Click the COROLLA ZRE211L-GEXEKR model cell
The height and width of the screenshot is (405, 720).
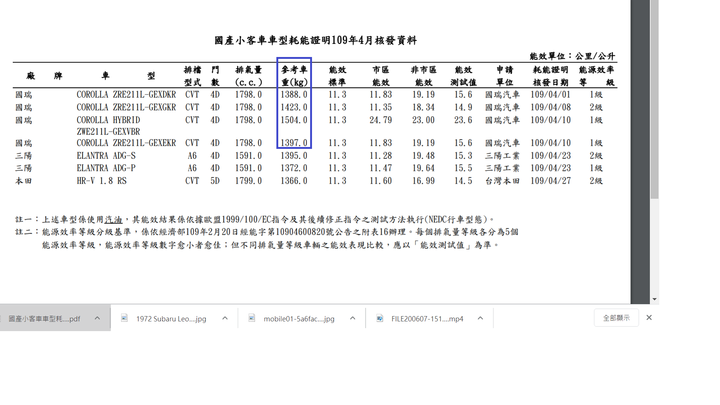click(126, 143)
